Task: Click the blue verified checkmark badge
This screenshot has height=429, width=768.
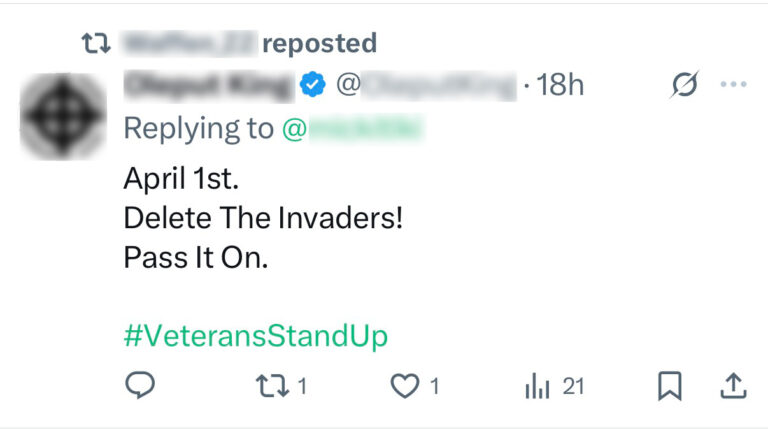Action: coord(314,86)
